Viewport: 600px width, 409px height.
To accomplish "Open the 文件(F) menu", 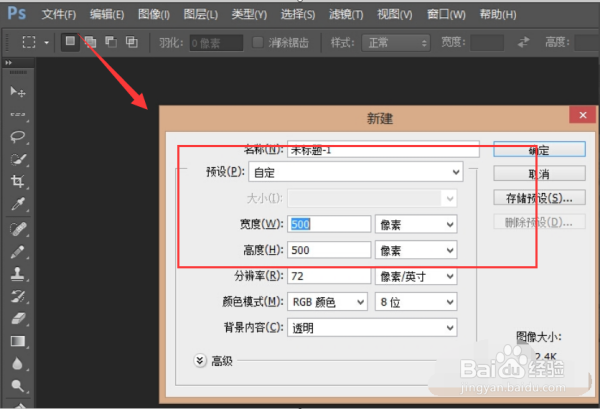I will (59, 15).
